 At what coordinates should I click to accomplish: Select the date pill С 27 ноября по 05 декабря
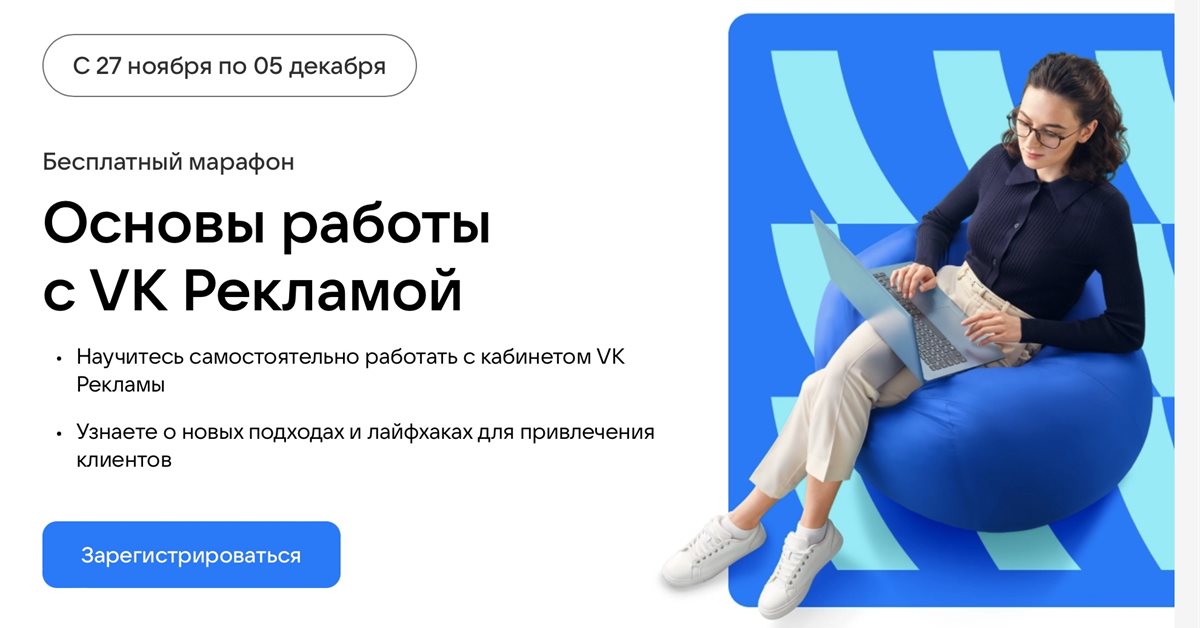click(229, 66)
